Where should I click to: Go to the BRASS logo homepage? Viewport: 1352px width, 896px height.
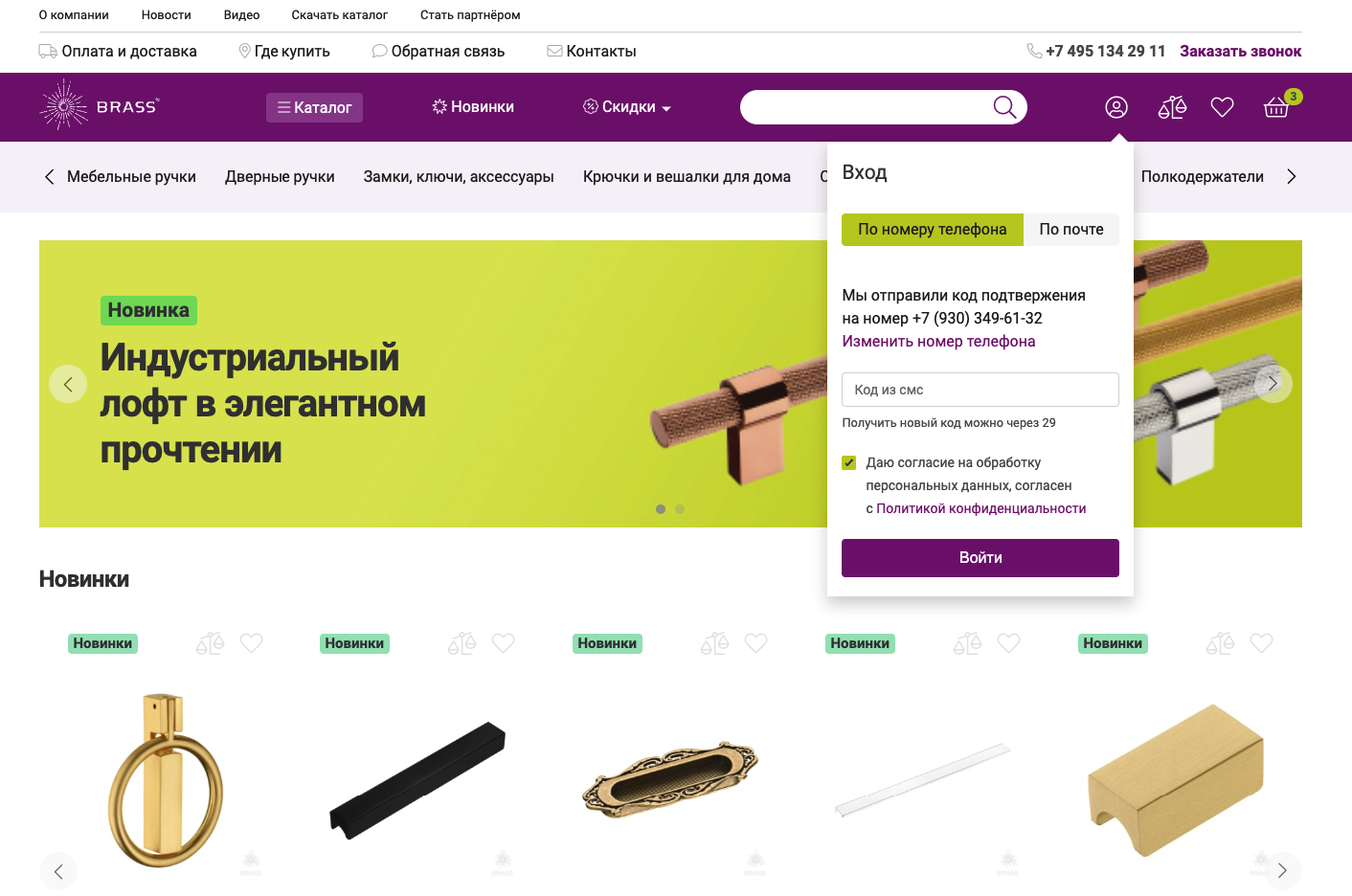tap(100, 105)
